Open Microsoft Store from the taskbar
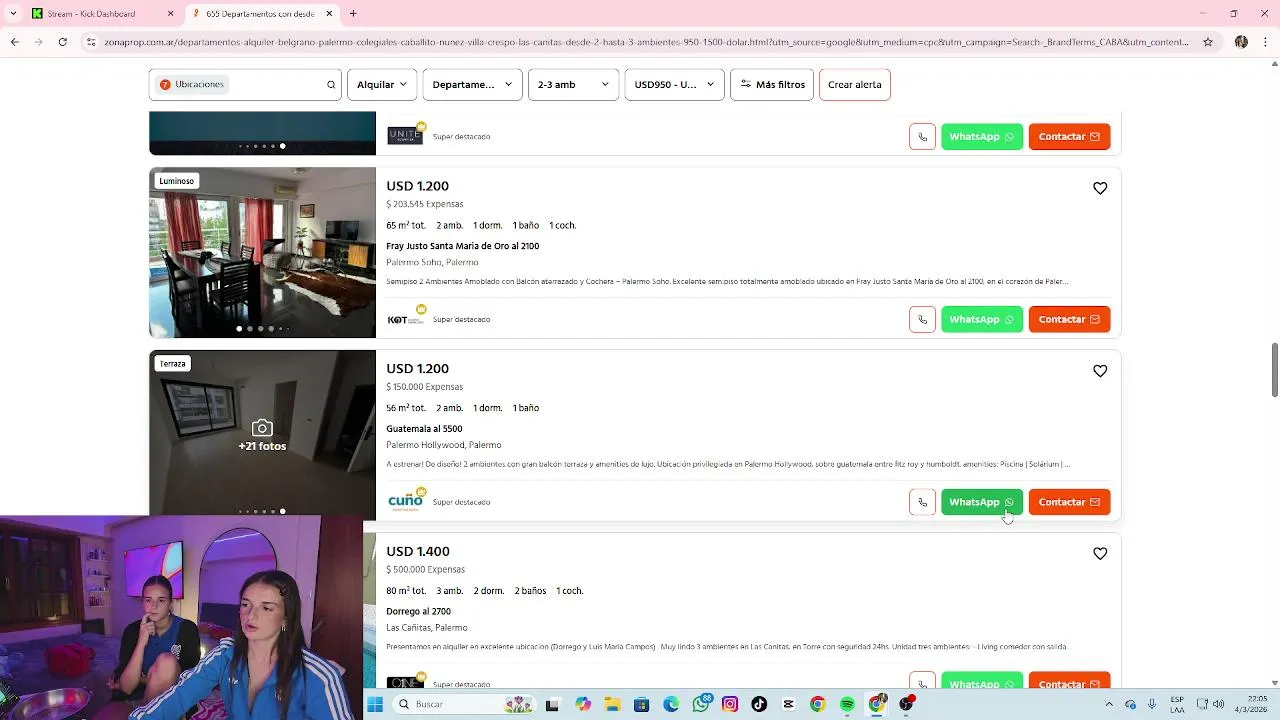Image resolution: width=1280 pixels, height=720 pixels. tap(642, 704)
